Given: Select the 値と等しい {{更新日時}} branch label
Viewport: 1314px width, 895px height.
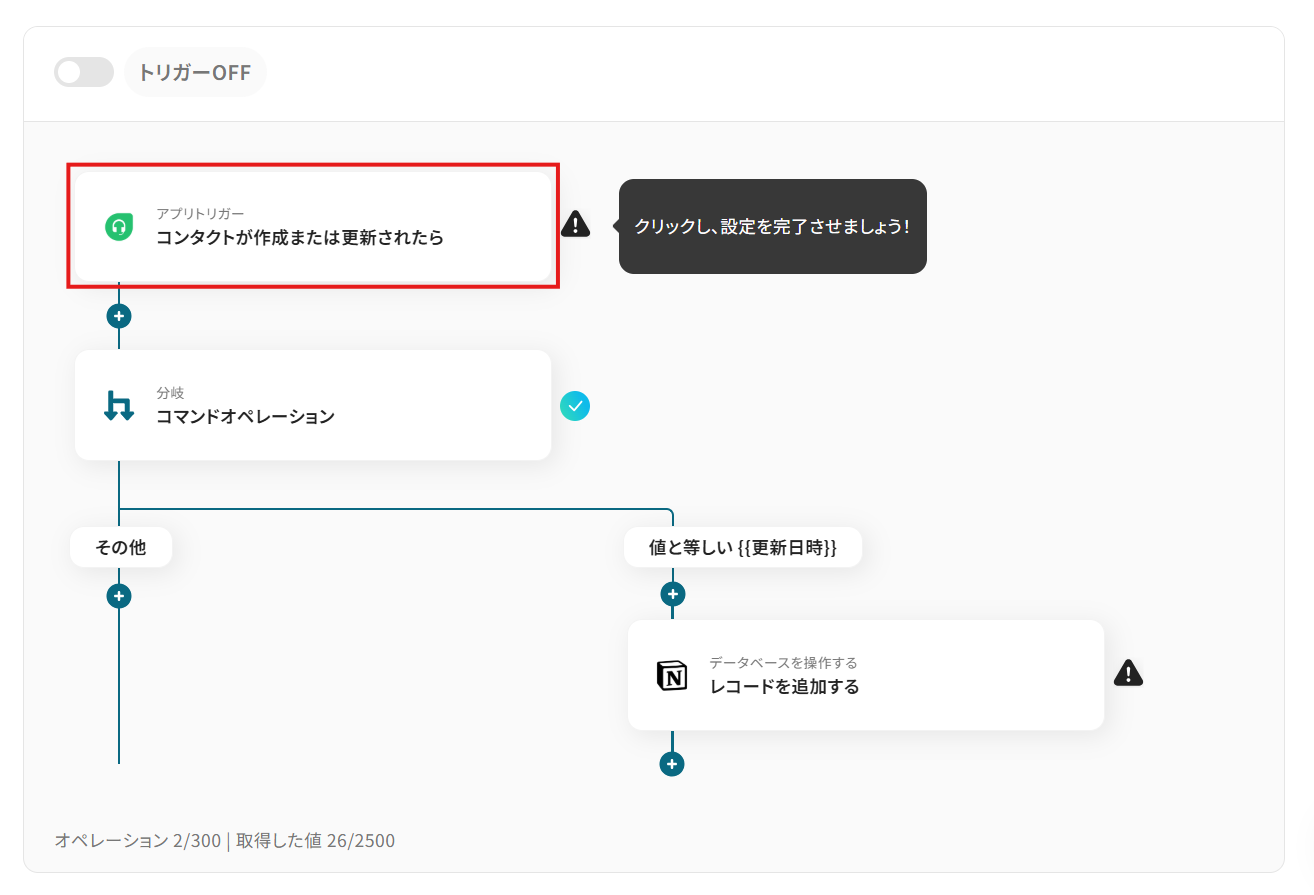Looking at the screenshot, I should click(x=743, y=547).
